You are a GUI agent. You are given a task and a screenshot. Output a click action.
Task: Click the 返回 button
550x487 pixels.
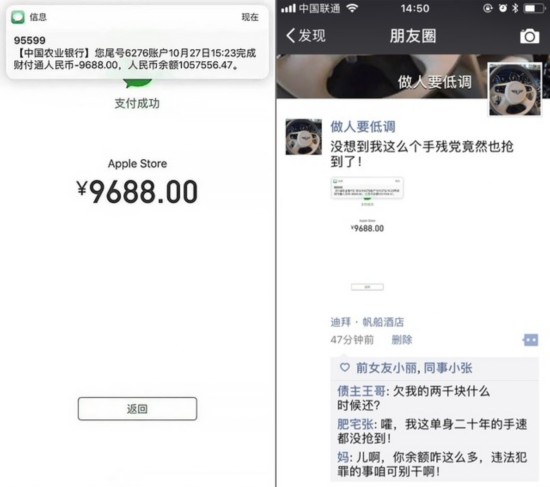(x=137, y=408)
